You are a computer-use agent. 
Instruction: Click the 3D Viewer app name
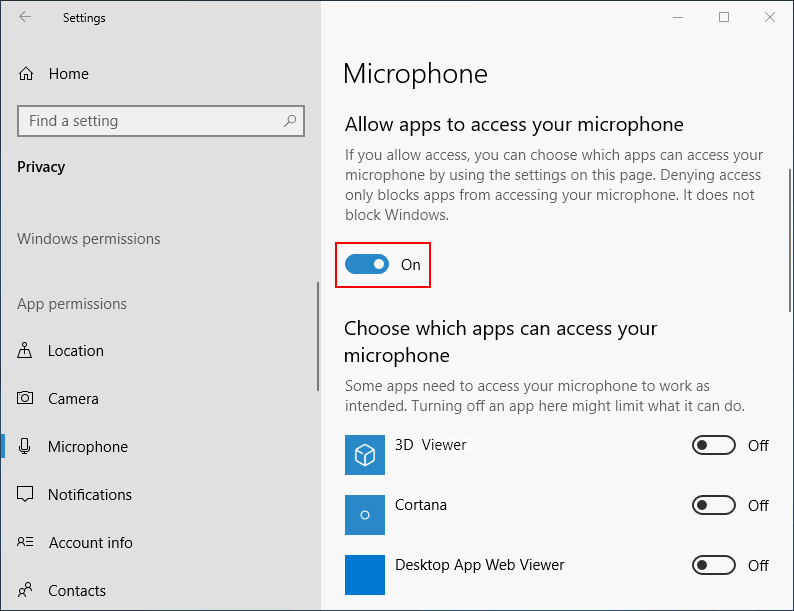430,445
